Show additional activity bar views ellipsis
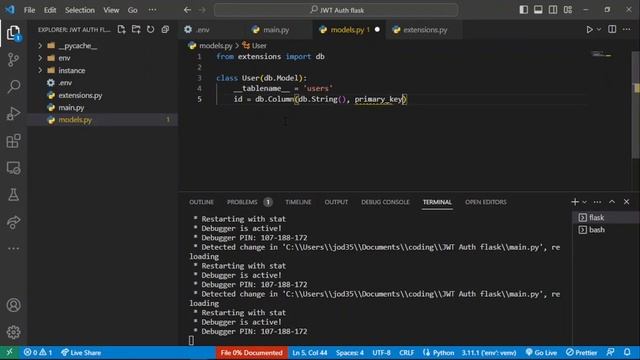Screen dimensions: 640x360 pyautogui.click(x=13, y=248)
